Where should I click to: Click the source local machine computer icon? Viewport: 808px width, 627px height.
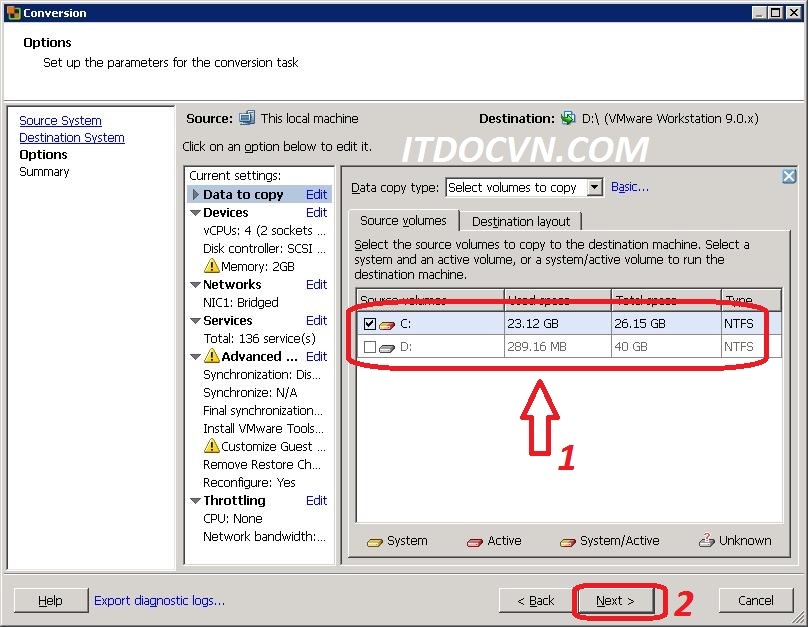pos(247,118)
